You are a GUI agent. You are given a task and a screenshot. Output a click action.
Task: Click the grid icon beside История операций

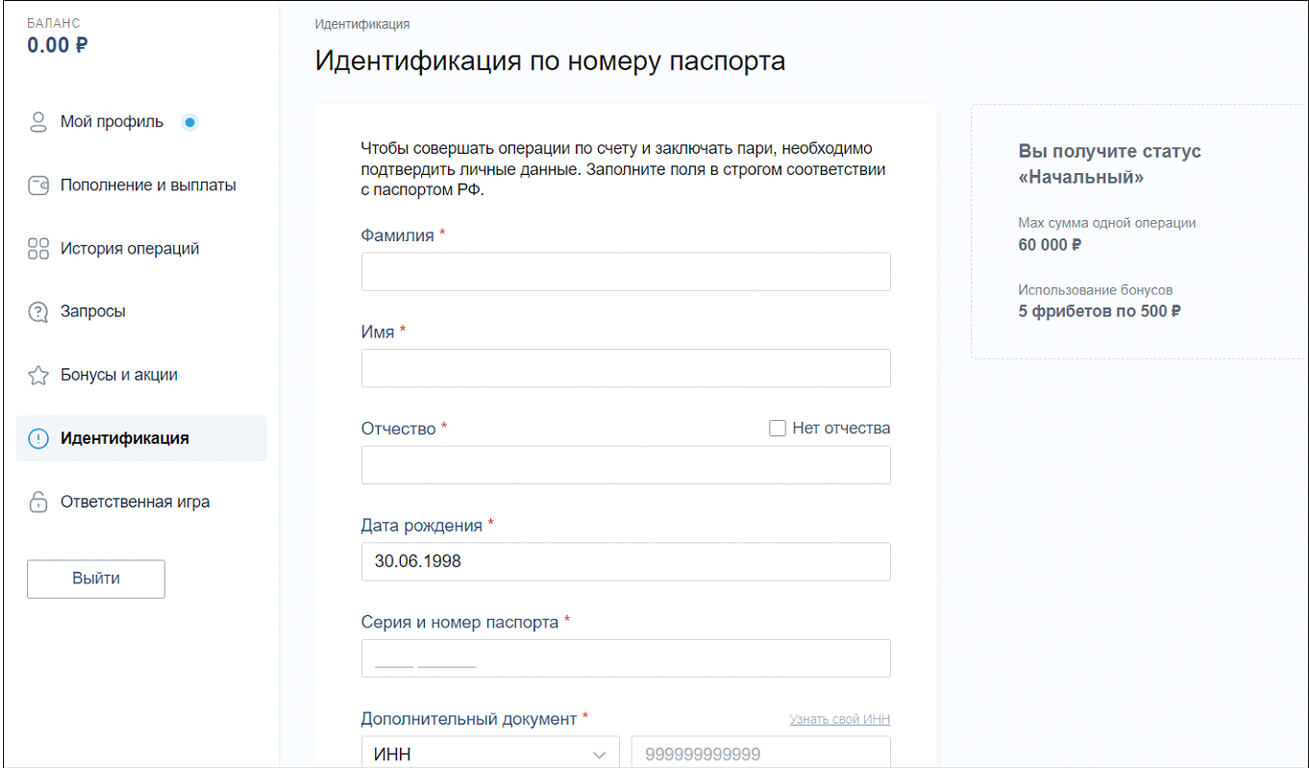(39, 249)
